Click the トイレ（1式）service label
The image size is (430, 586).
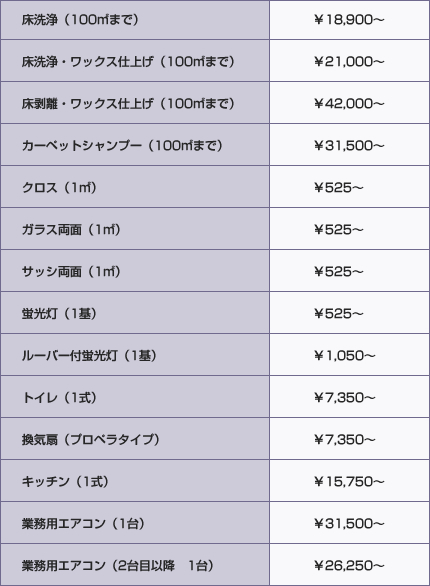point(59,397)
